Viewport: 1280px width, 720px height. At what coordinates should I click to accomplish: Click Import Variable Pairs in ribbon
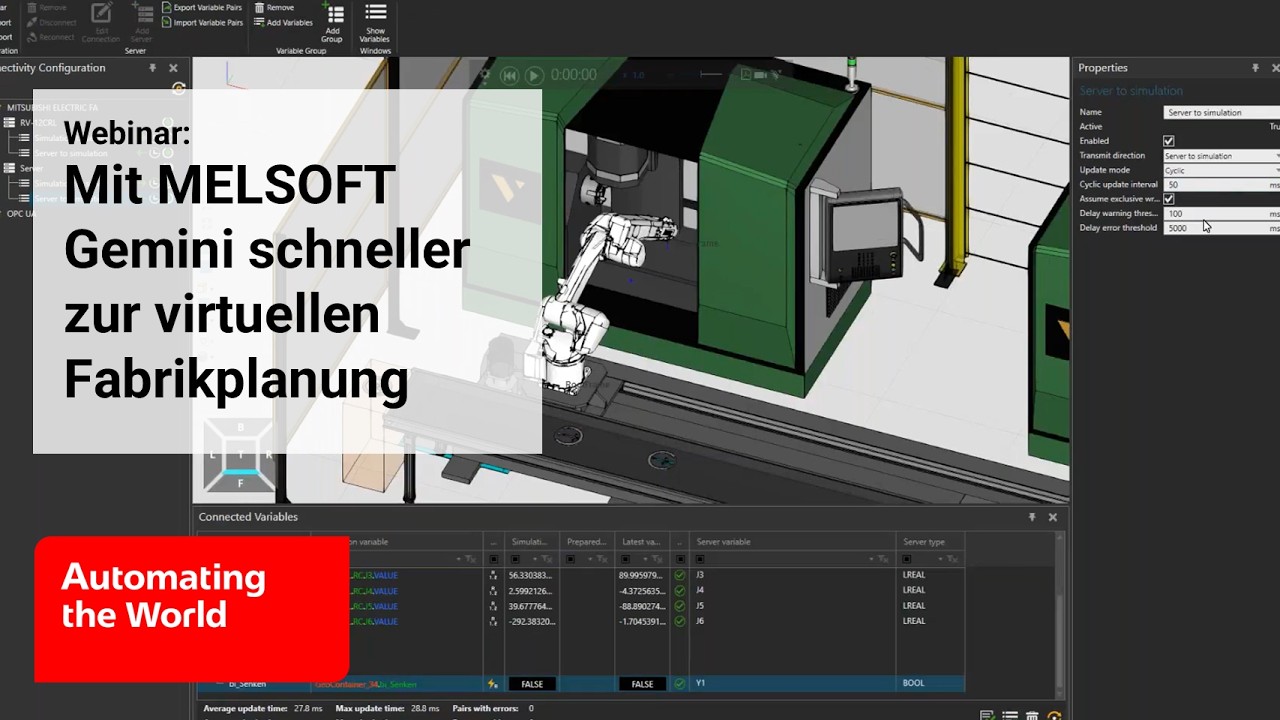tap(201, 22)
